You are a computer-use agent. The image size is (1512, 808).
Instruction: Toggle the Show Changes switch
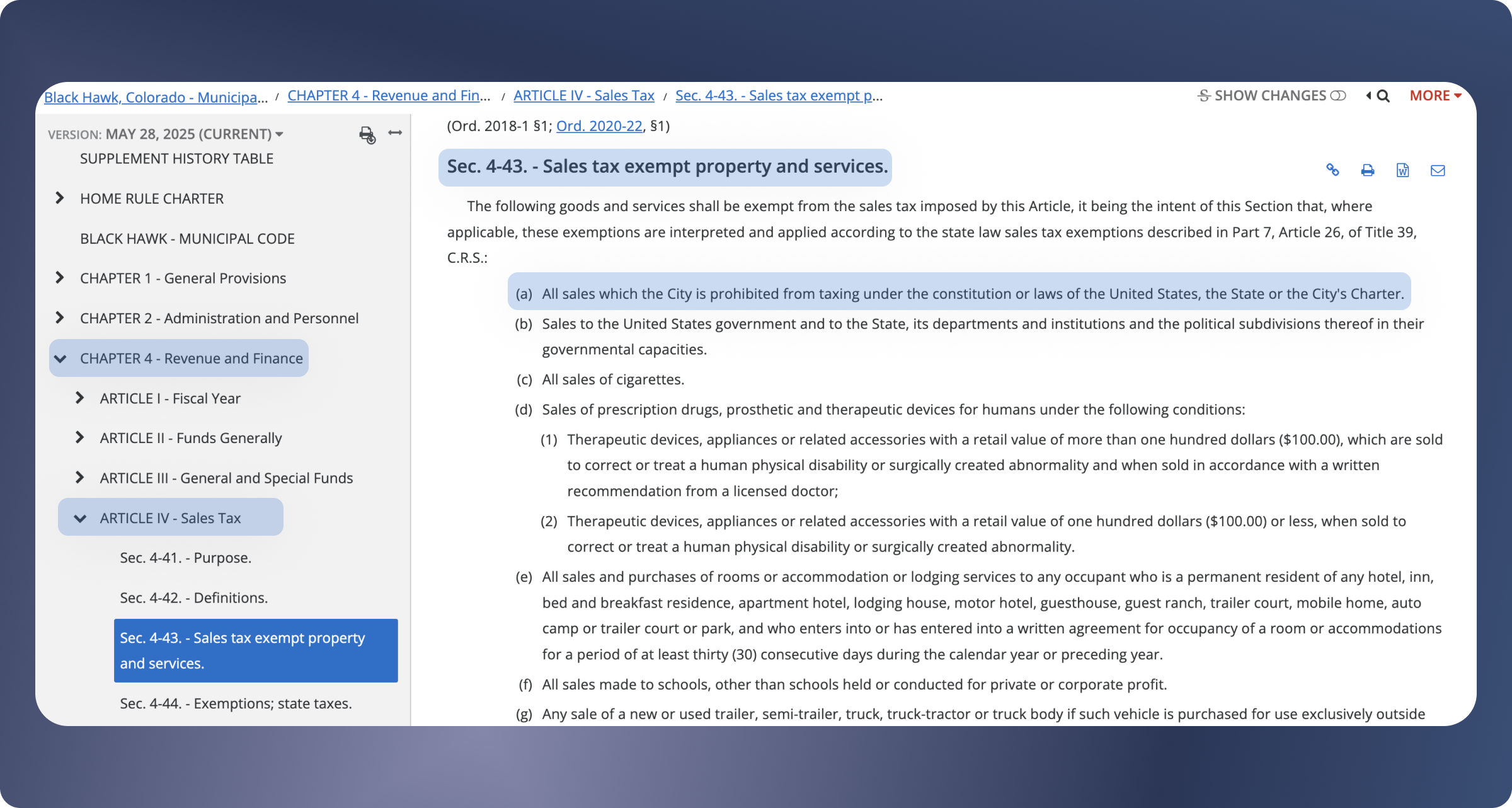pos(1338,96)
